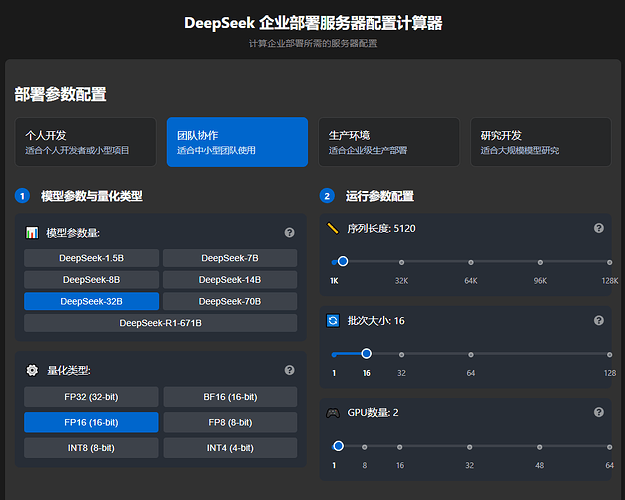
Task: Click the 模型参数与量化类型 section title
Action: [92, 196]
